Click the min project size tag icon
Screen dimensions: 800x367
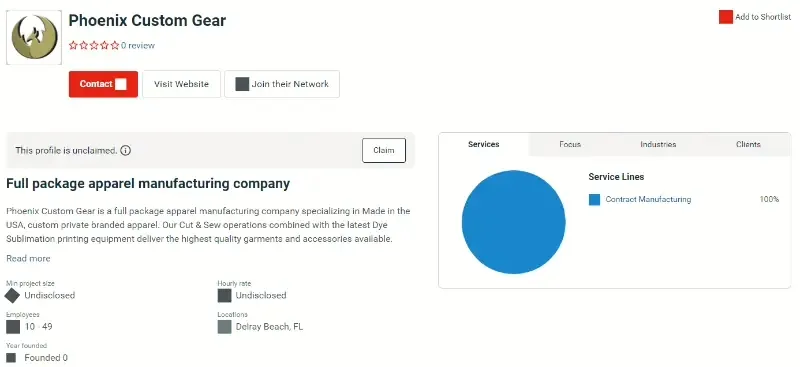pyautogui.click(x=12, y=295)
